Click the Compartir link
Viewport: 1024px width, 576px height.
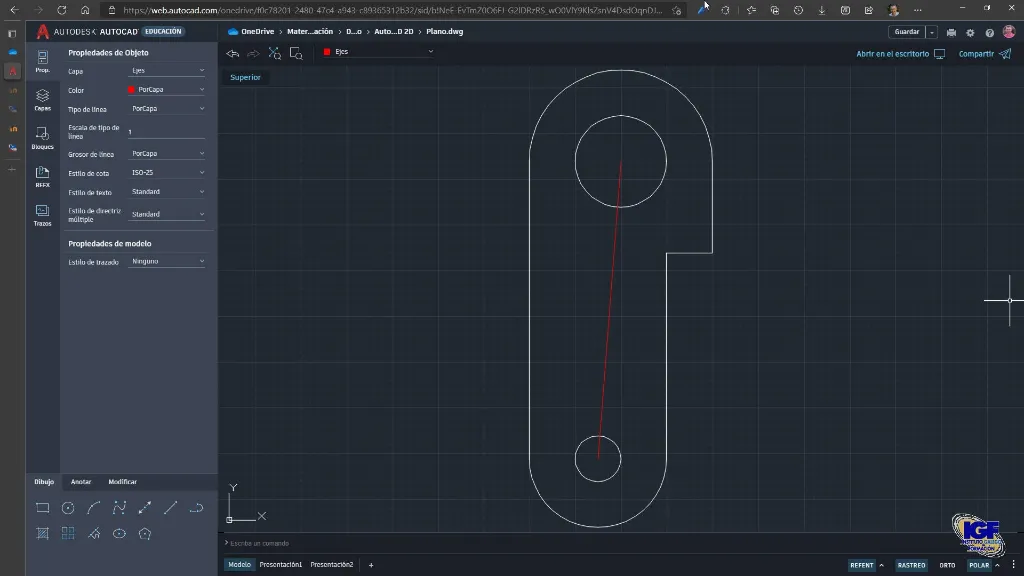984,54
